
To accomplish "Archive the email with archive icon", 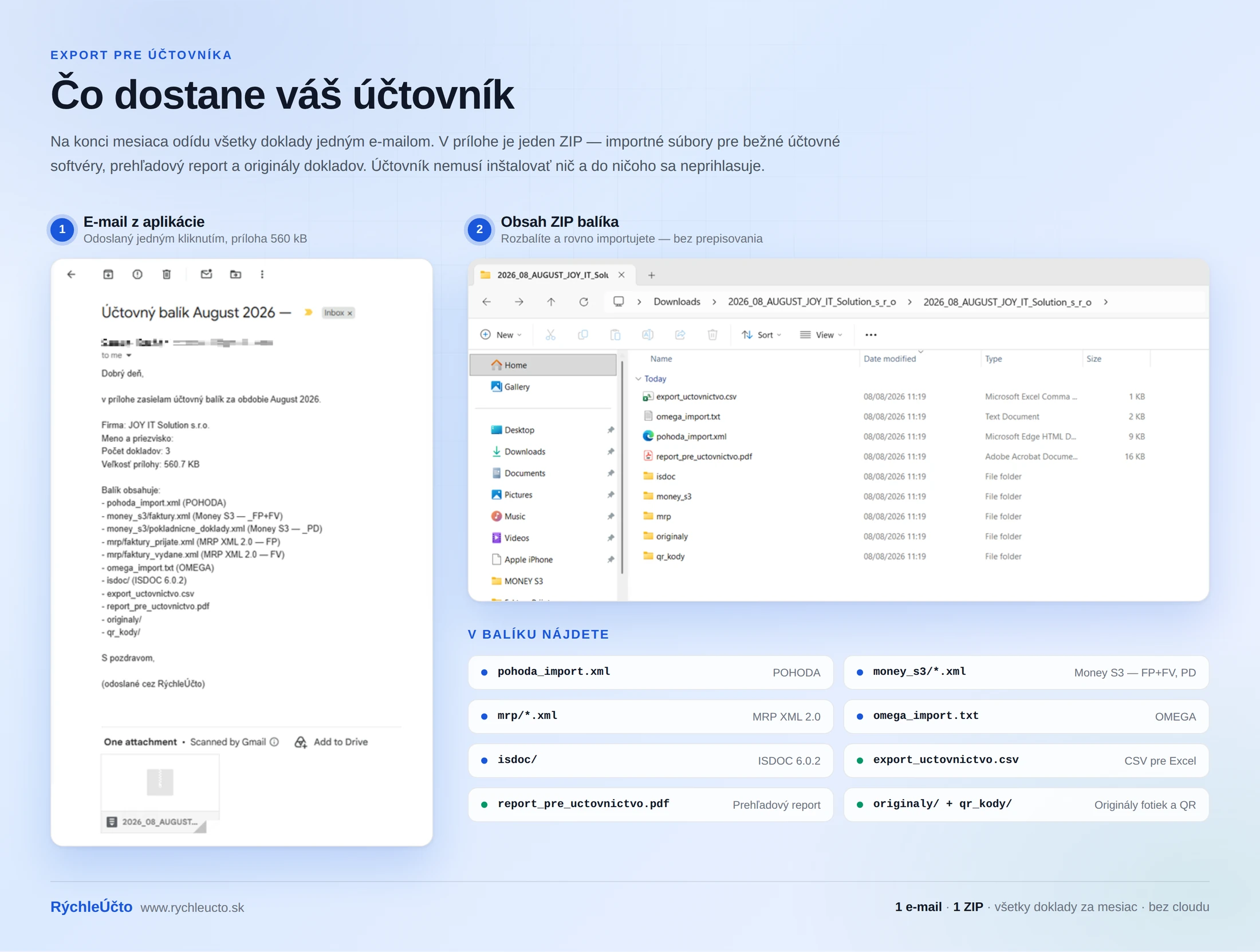I will (x=108, y=274).
